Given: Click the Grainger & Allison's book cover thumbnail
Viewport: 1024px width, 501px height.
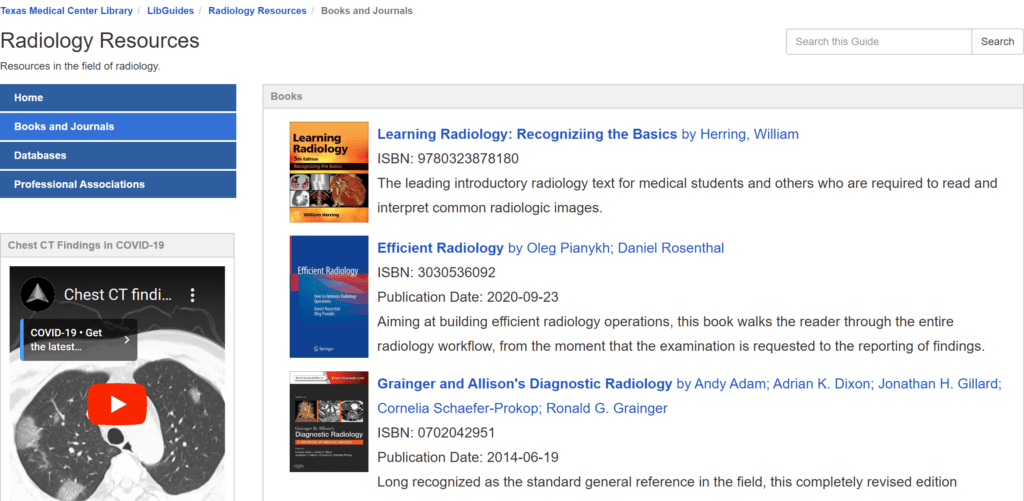Looking at the screenshot, I should click(x=329, y=422).
